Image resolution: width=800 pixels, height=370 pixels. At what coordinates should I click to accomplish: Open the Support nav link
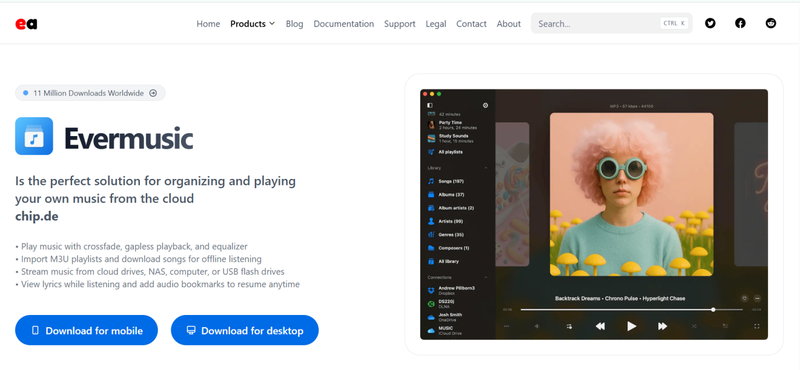(x=399, y=23)
